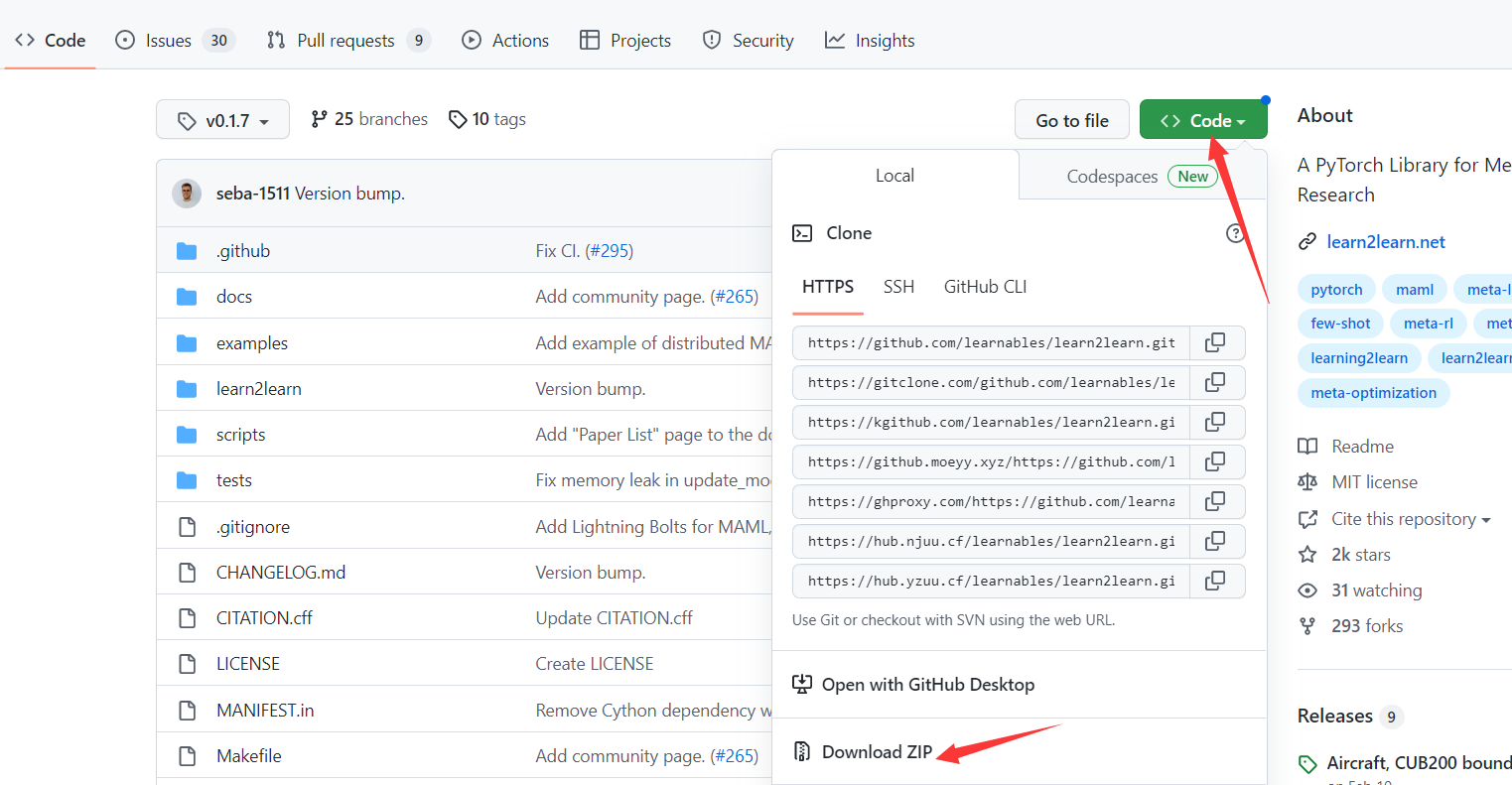Click the Go to file button
Viewport: 1512px width, 785px height.
[1072, 120]
